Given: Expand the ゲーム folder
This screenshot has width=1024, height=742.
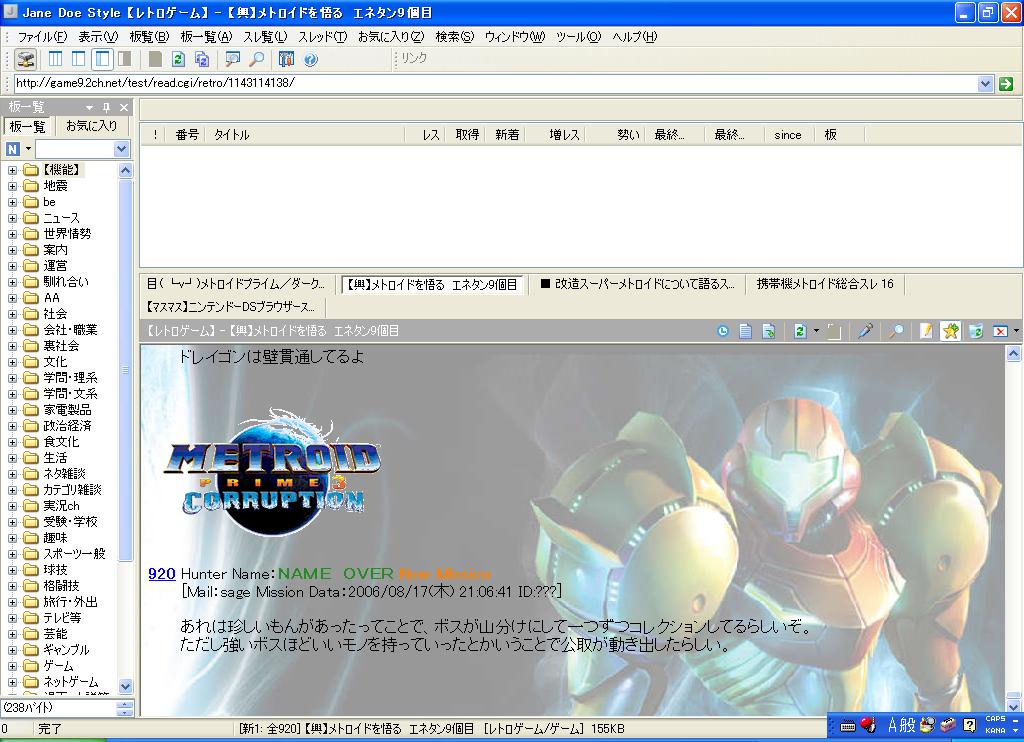Looking at the screenshot, I should [12, 666].
